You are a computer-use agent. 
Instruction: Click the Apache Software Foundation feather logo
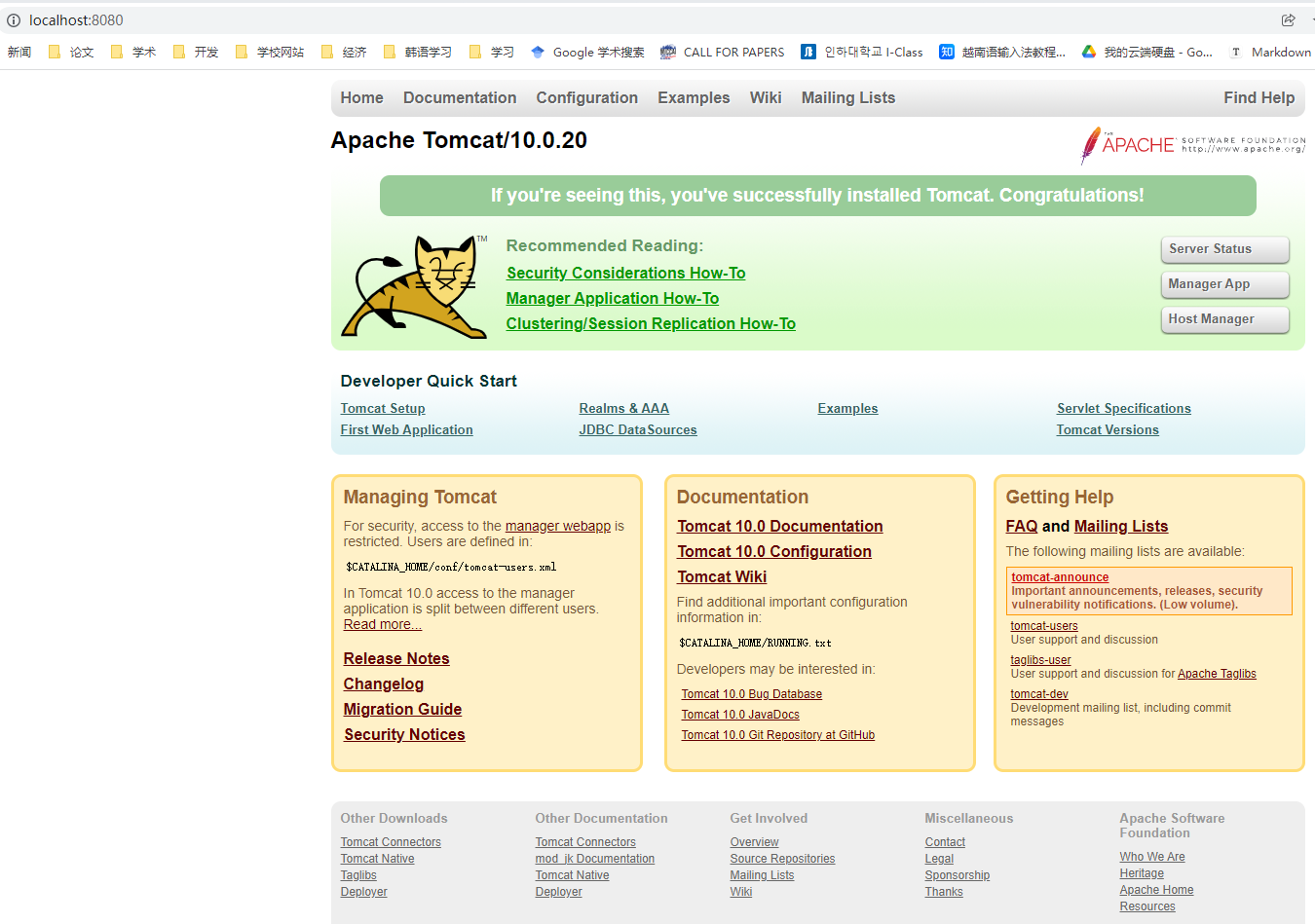tap(1192, 145)
